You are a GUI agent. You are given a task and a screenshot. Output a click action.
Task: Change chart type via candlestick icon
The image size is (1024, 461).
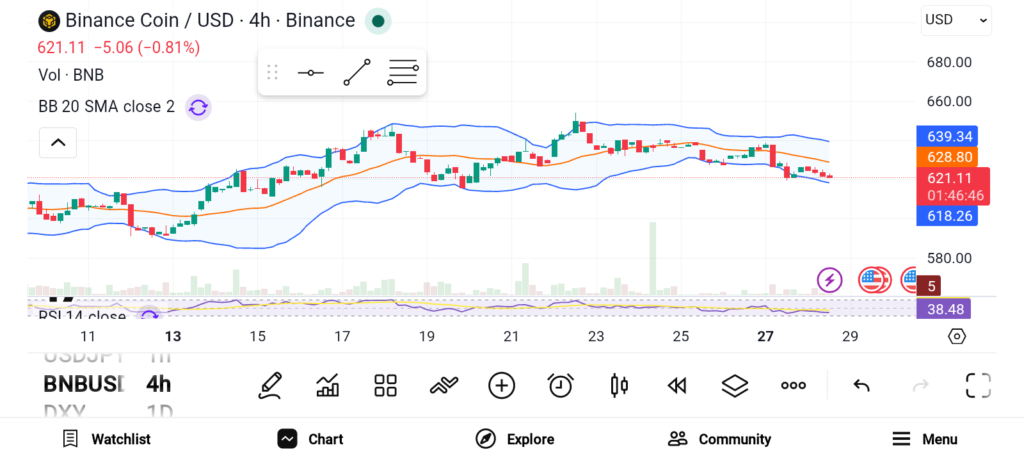(x=619, y=386)
